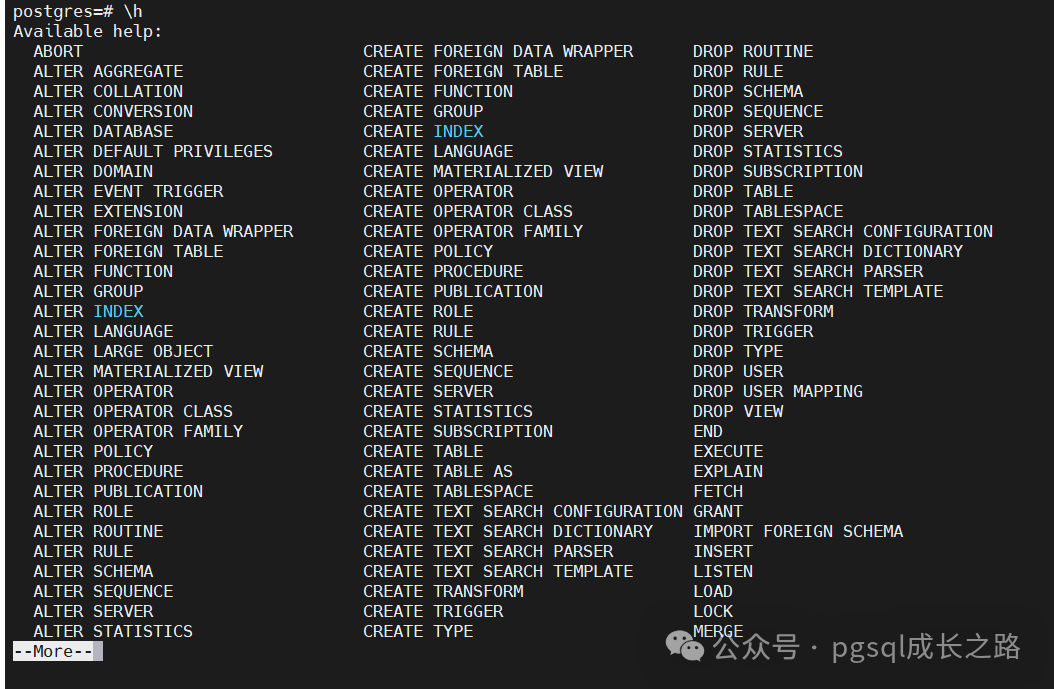This screenshot has height=689, width=1054.
Task: Select the 'LOCK' entry
Action: coord(713,611)
